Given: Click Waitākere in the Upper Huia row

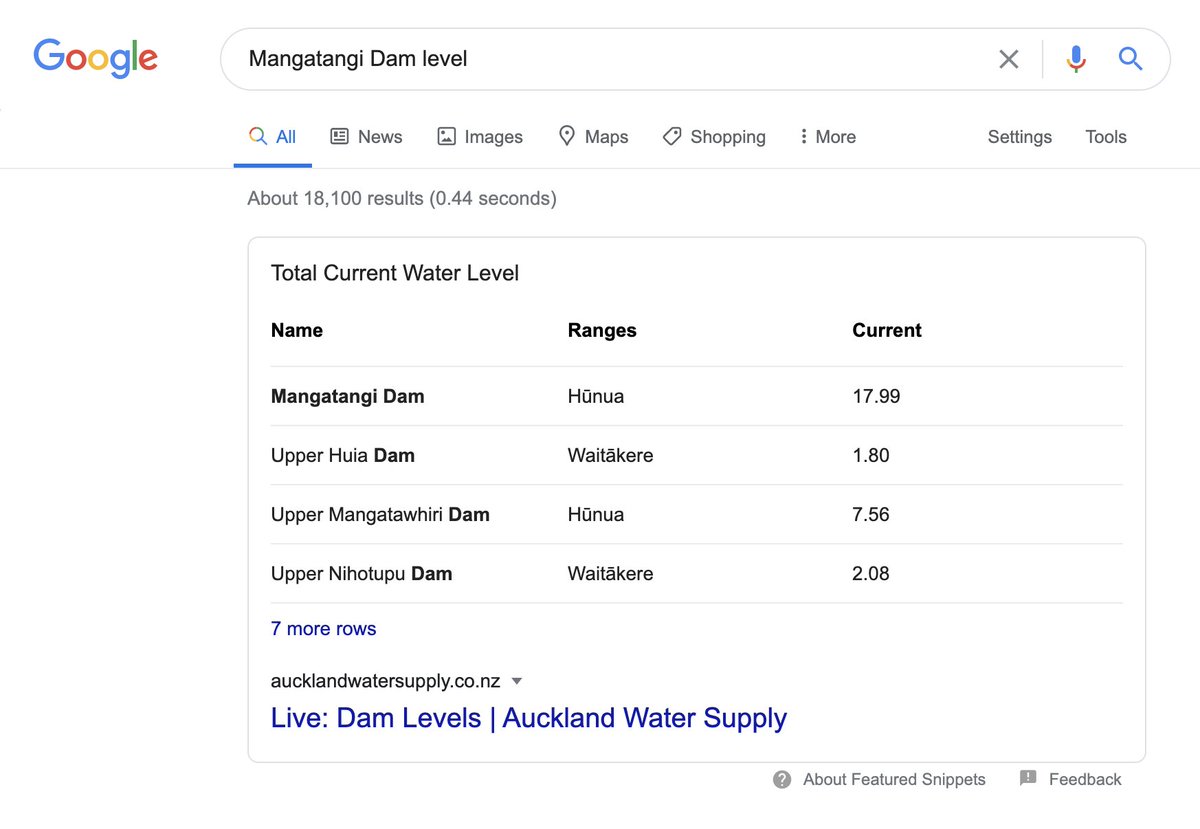Looking at the screenshot, I should [x=610, y=456].
